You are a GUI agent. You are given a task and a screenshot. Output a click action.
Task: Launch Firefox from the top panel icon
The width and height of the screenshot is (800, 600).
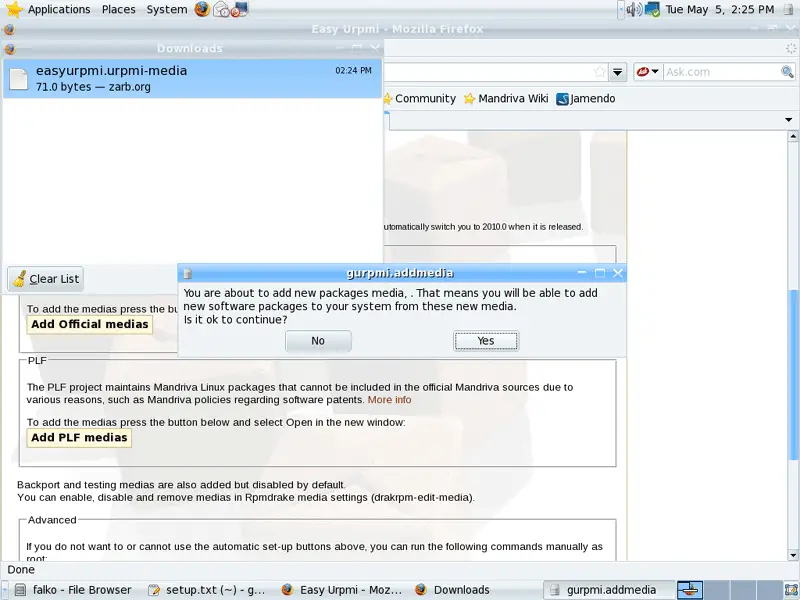[x=202, y=9]
